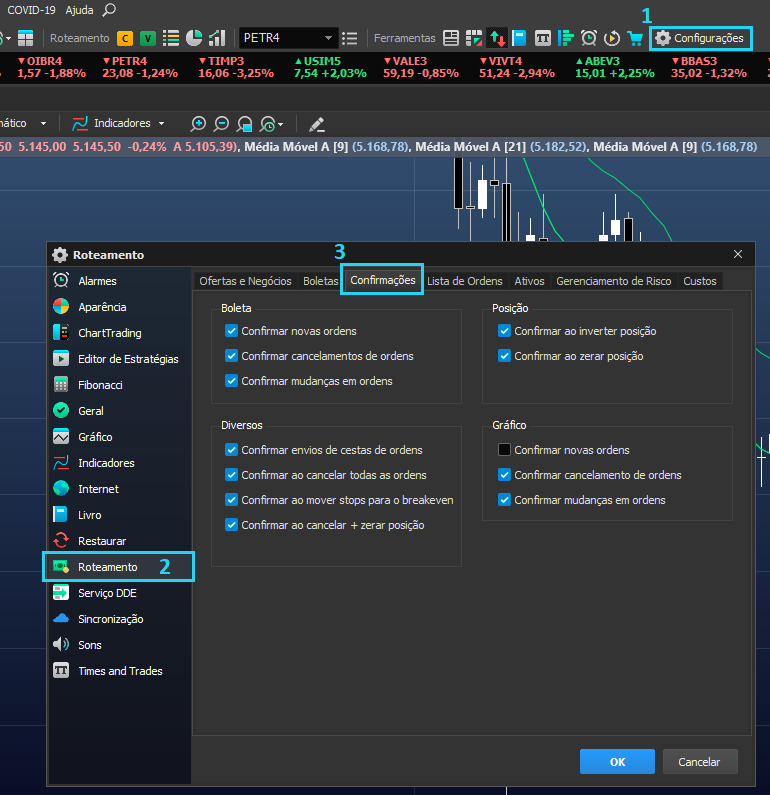Screen dimensions: 770x795
Task: Click the green V sell button
Action: coord(148,38)
